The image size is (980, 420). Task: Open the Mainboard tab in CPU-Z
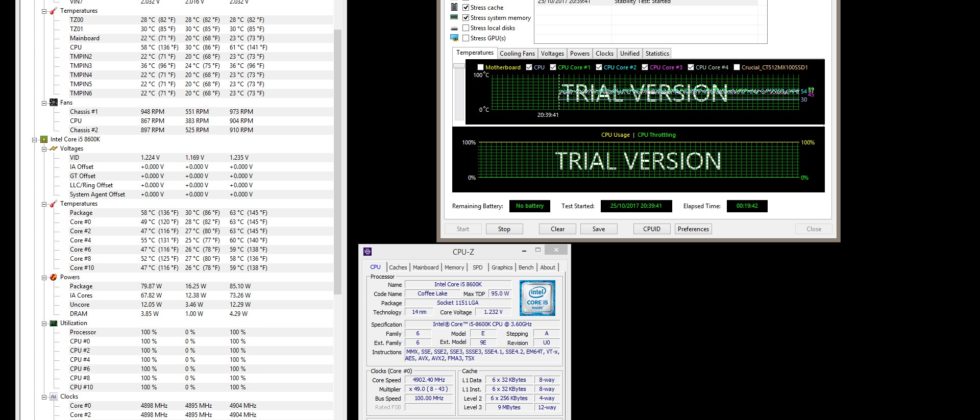click(x=426, y=267)
